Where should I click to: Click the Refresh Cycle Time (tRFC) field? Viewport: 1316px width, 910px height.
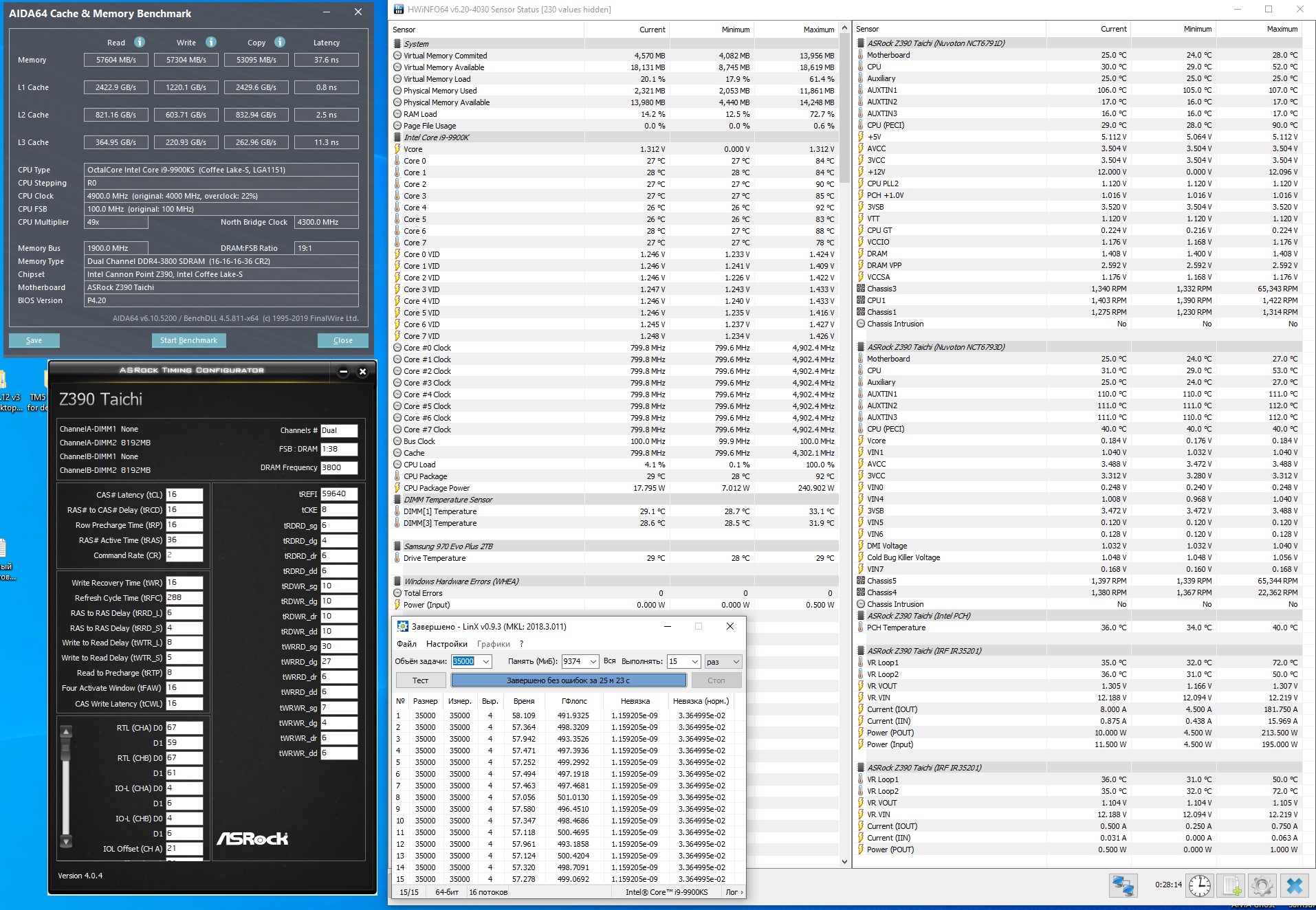pos(184,598)
